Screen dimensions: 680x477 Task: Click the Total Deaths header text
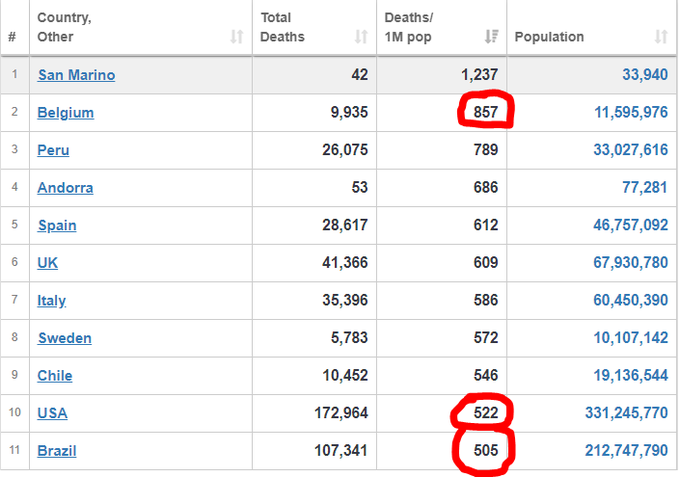(x=282, y=27)
